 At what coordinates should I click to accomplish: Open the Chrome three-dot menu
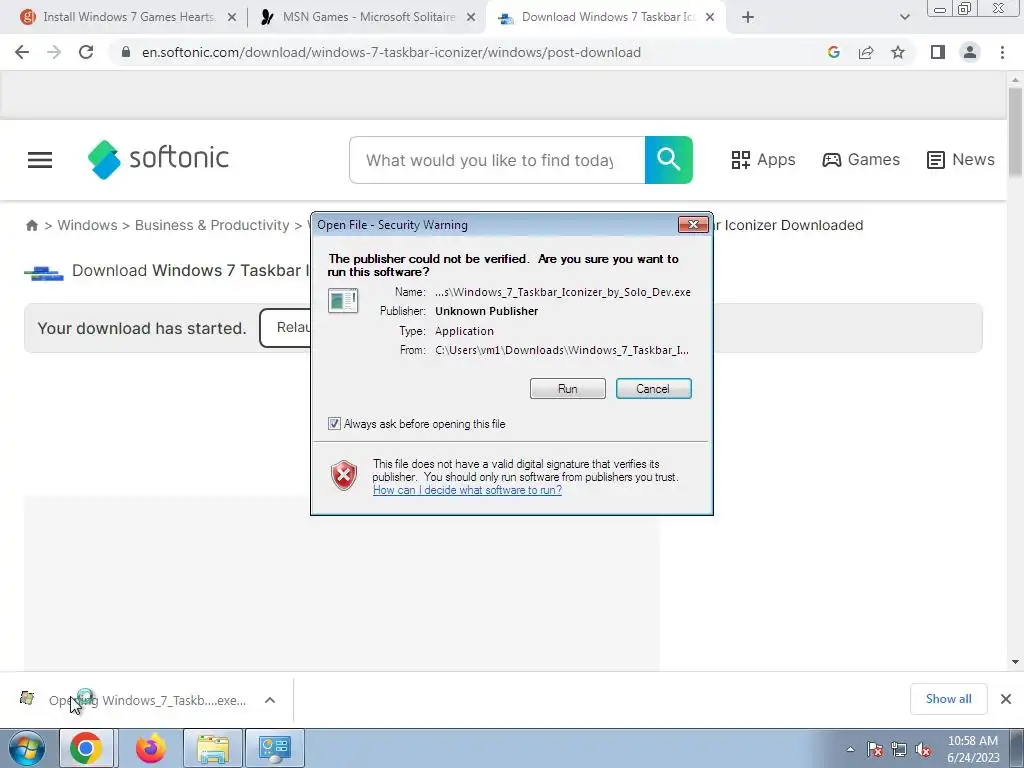(1002, 52)
